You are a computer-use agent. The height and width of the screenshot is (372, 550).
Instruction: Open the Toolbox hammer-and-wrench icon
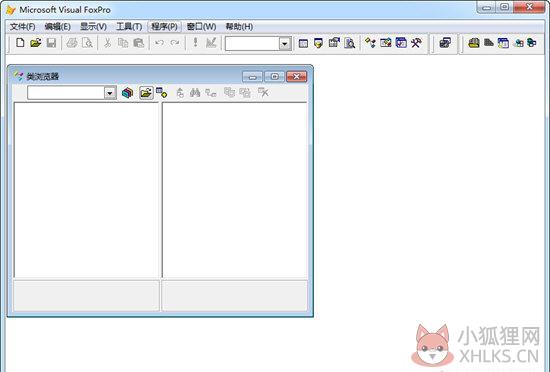click(416, 43)
